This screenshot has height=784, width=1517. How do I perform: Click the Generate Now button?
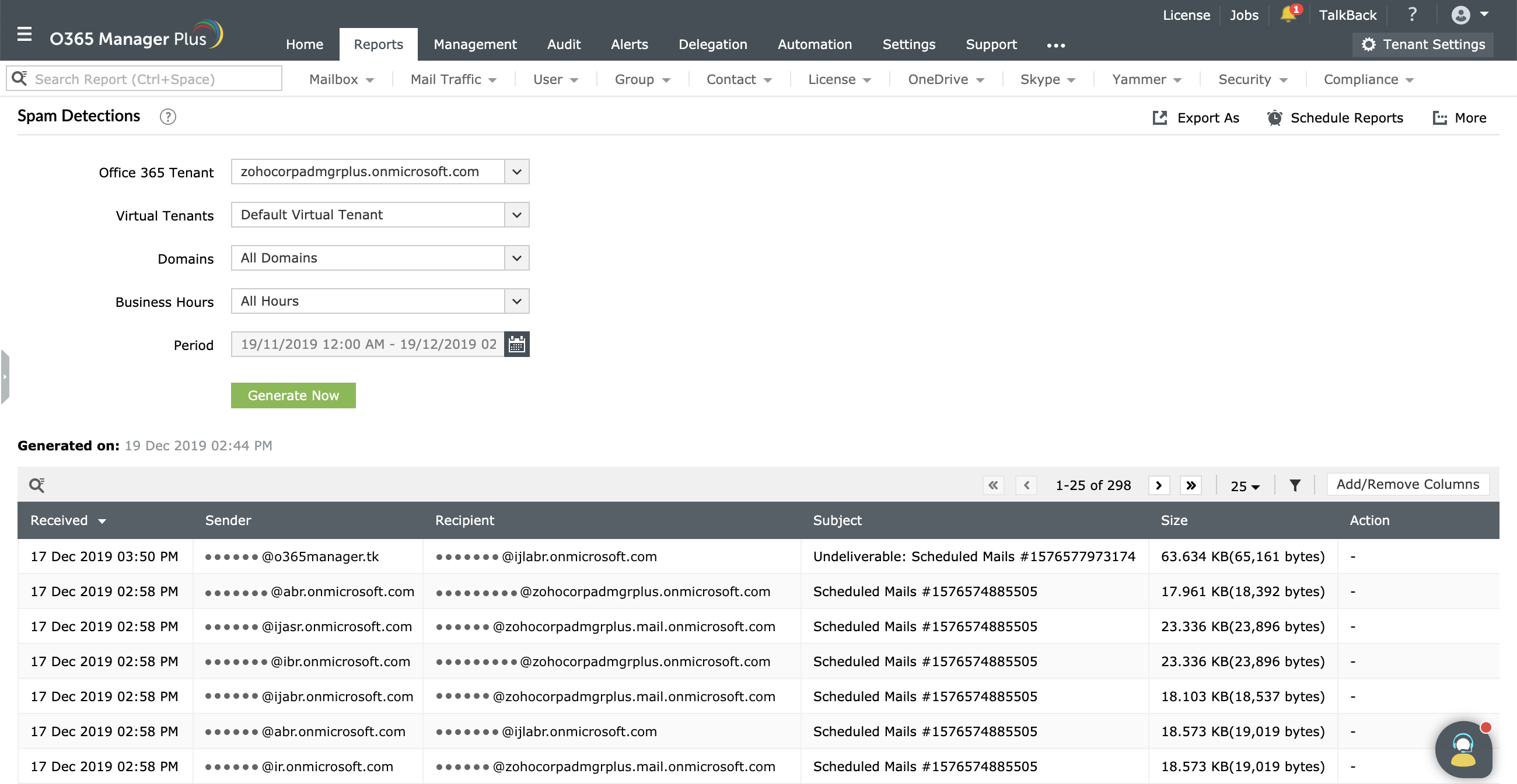coord(293,395)
